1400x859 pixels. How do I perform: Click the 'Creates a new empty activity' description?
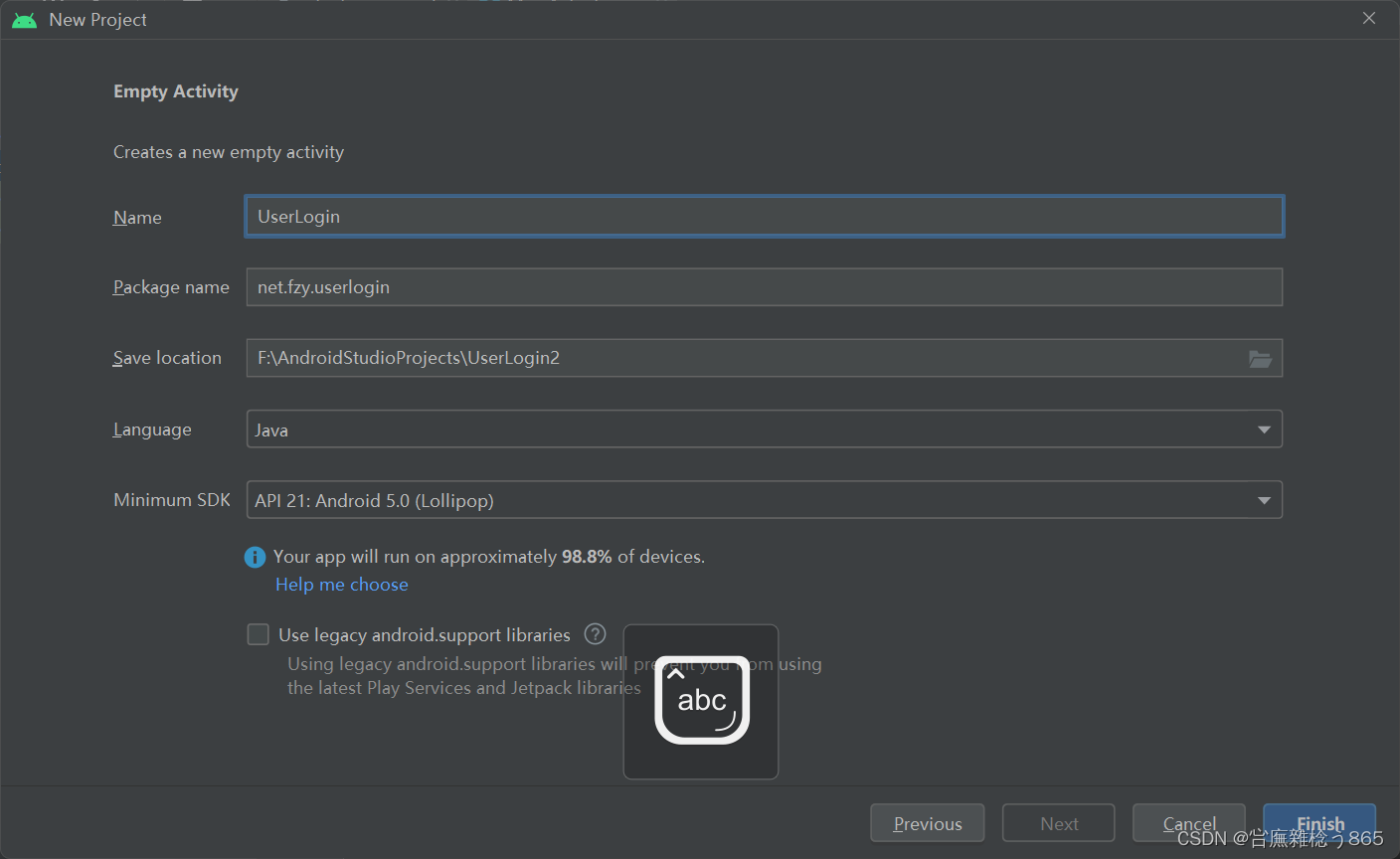229,152
